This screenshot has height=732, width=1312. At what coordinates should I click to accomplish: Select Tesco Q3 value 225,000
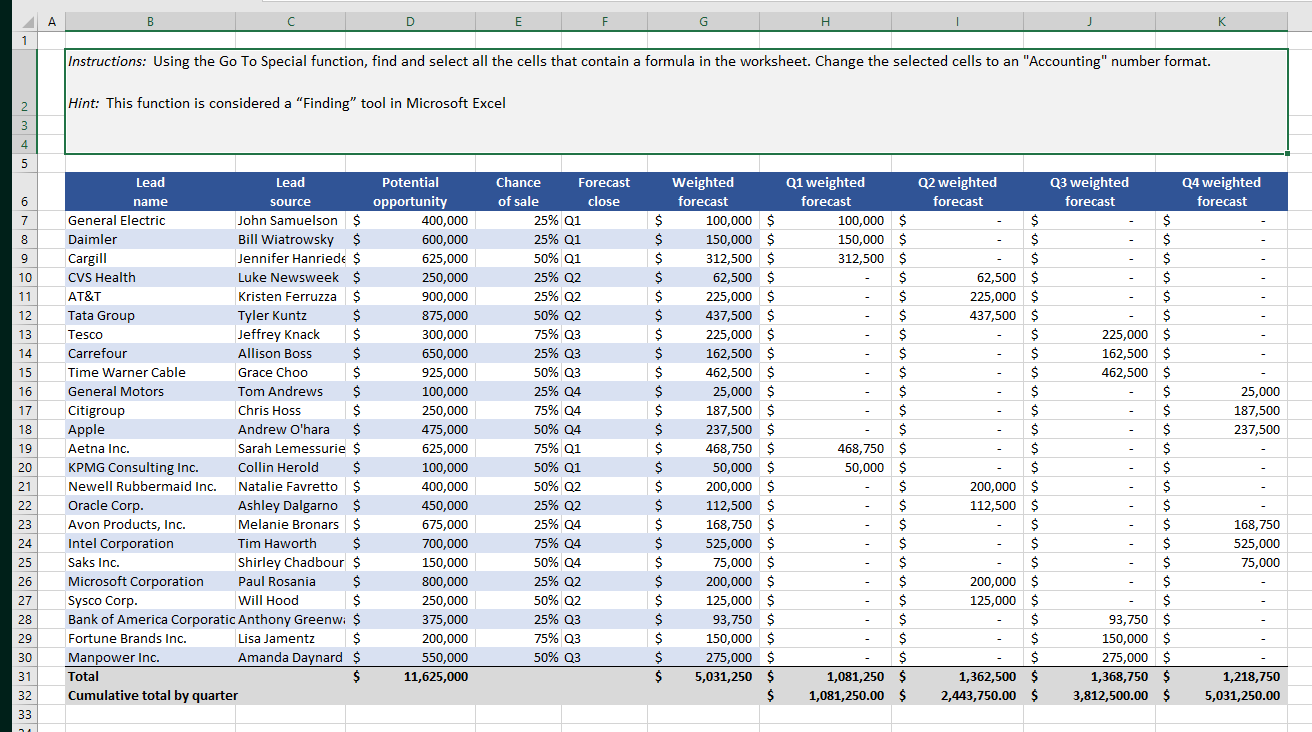click(x=1090, y=334)
